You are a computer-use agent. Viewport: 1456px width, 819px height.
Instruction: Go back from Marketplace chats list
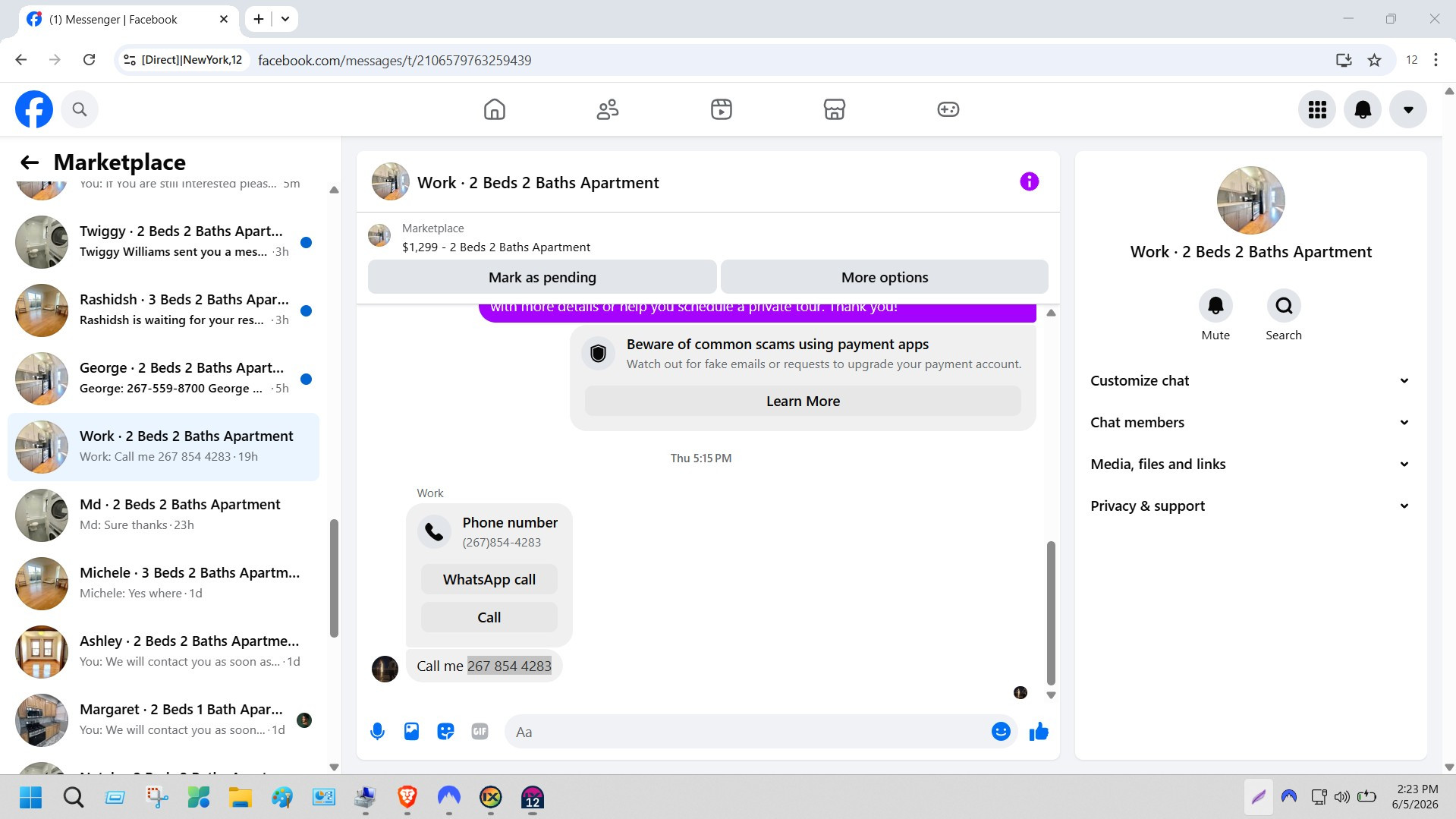[x=30, y=162]
